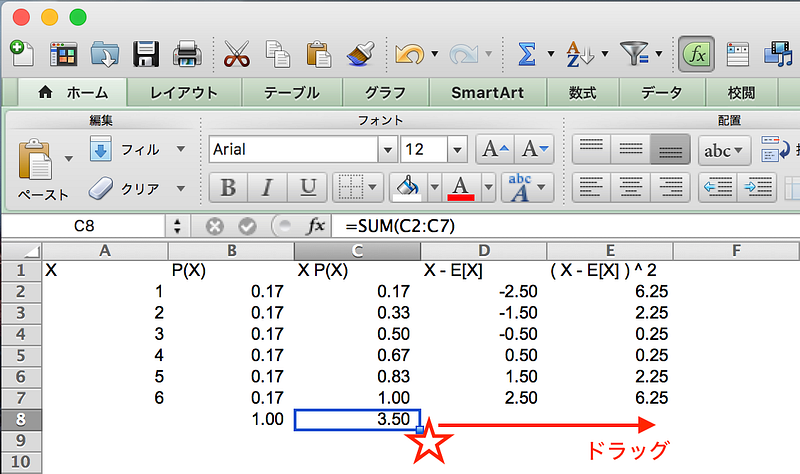The width and height of the screenshot is (800, 474).
Task: Open the undo history dropdown arrow
Action: [435, 54]
